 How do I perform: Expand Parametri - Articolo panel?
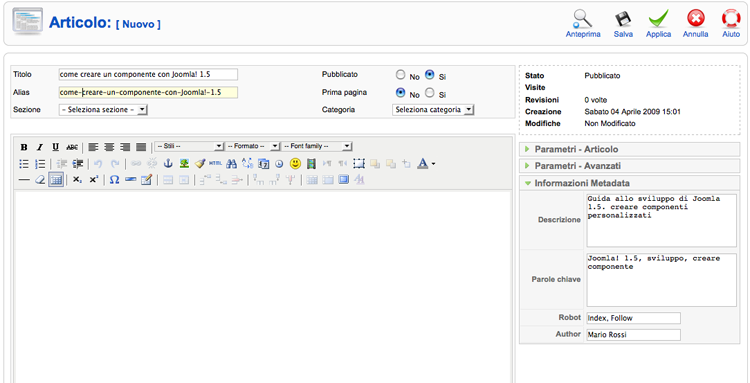pos(629,149)
